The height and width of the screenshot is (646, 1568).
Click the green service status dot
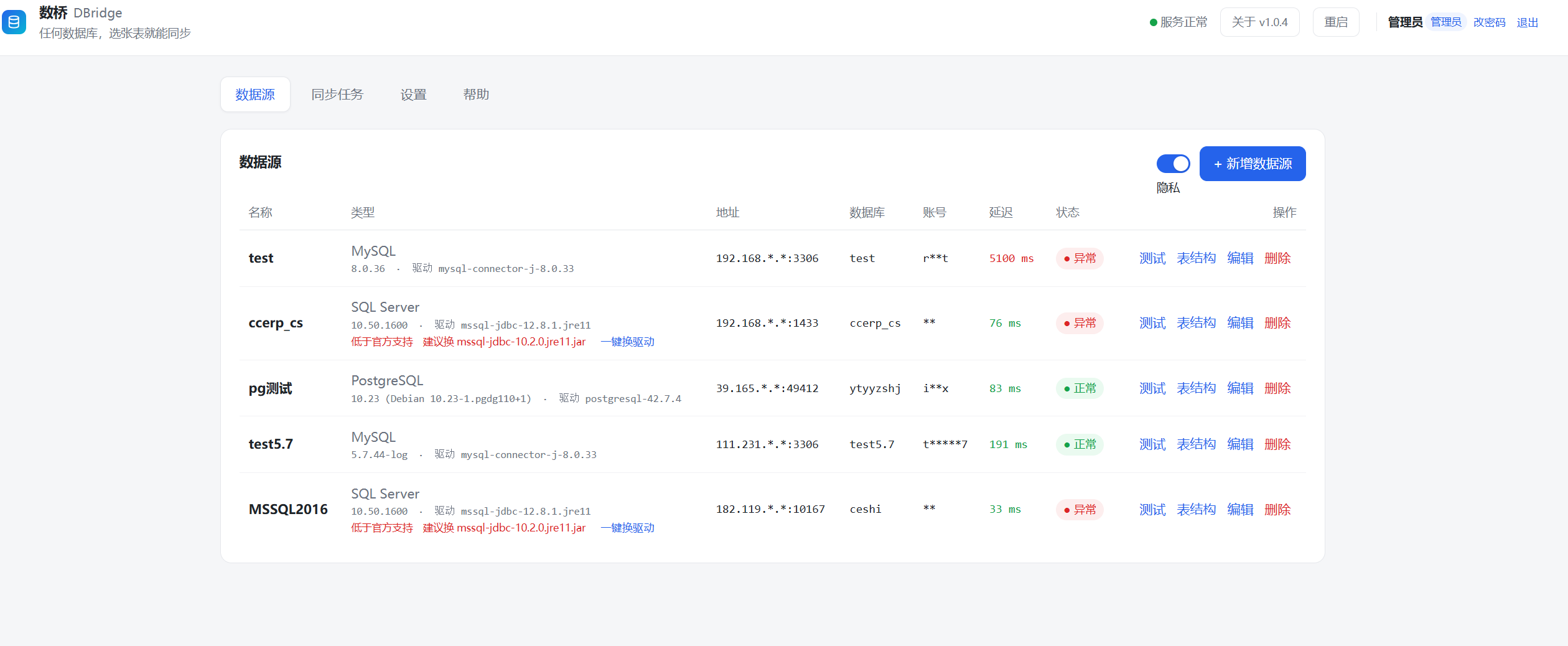(x=1153, y=22)
